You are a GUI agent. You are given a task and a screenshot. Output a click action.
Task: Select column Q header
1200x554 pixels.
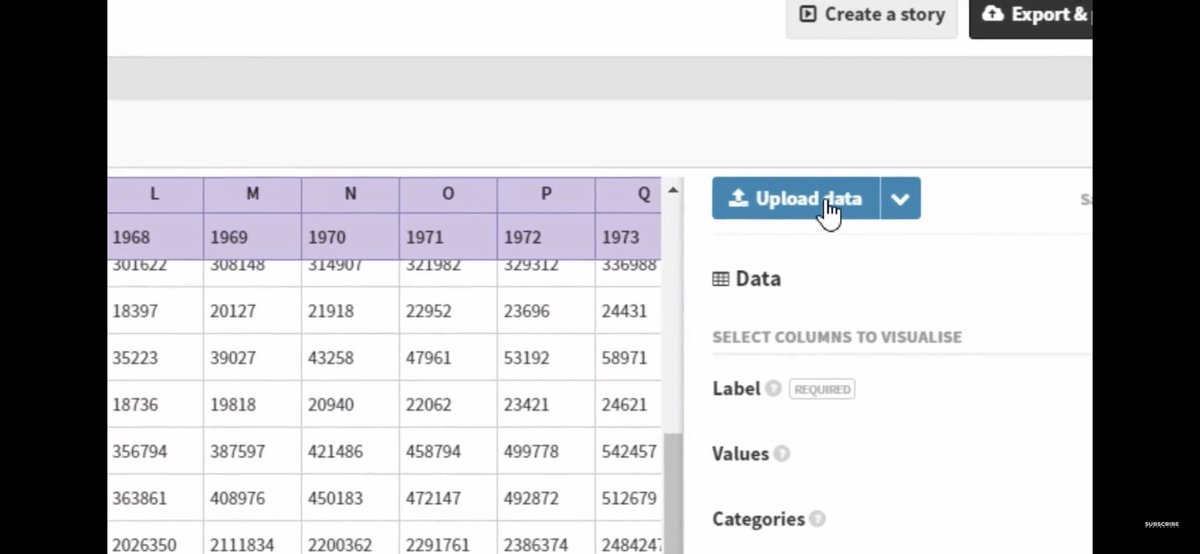pyautogui.click(x=629, y=195)
